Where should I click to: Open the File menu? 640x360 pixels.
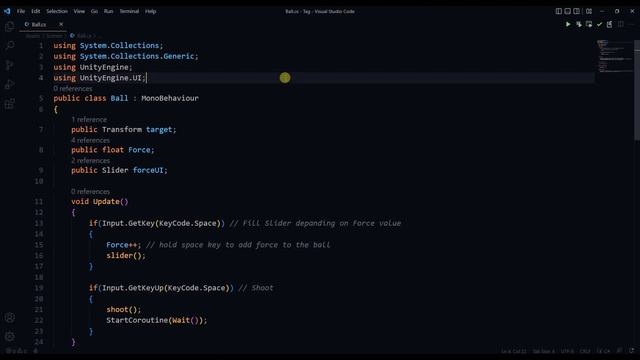[21, 11]
